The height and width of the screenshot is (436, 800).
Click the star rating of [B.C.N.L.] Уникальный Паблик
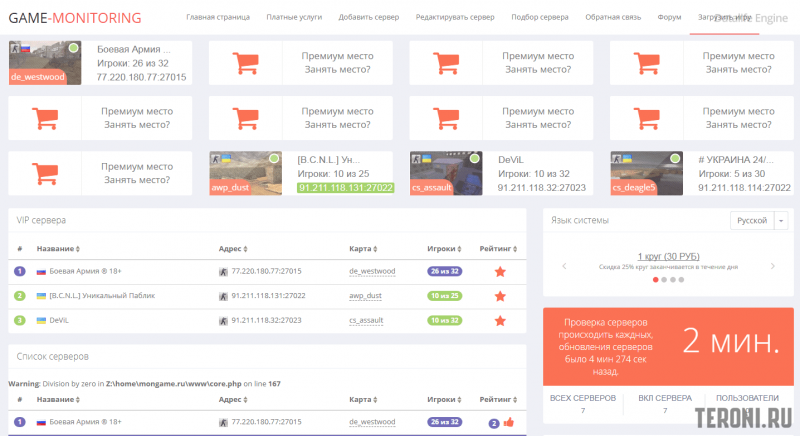500,295
